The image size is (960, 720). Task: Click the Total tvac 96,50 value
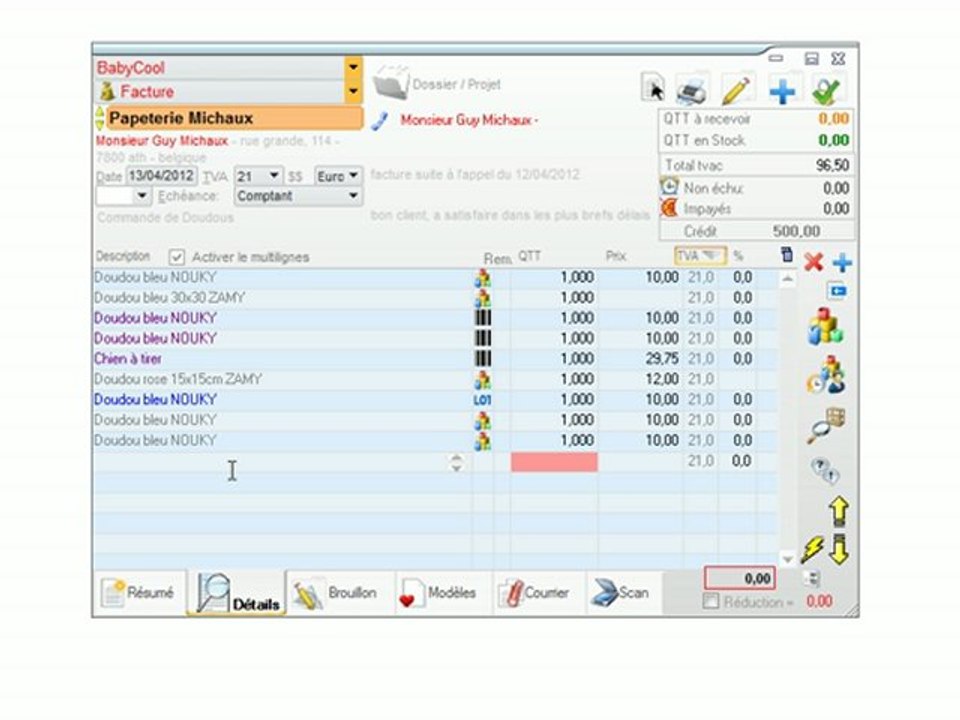point(832,165)
